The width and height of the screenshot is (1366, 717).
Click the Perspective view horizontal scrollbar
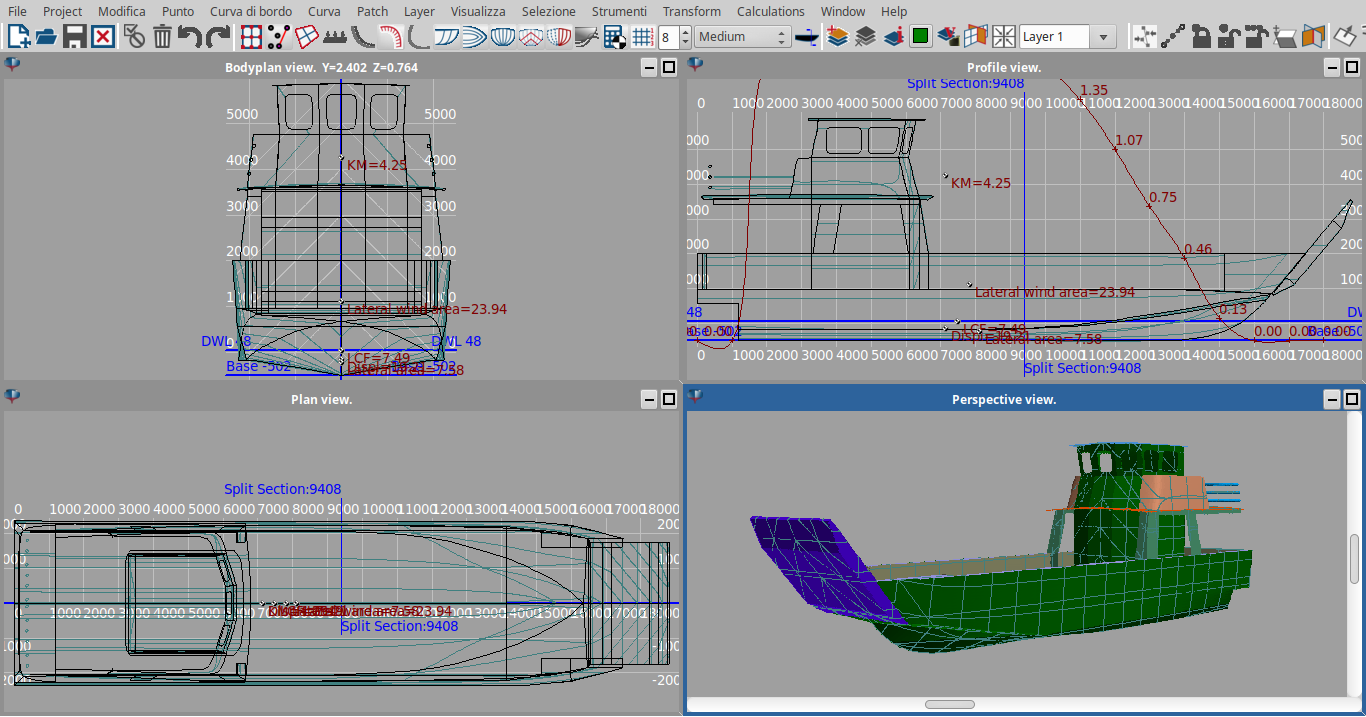point(950,704)
